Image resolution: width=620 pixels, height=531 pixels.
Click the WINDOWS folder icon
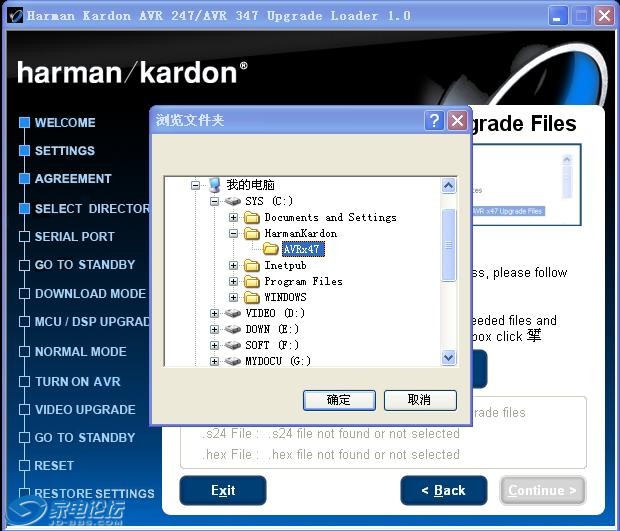pos(252,297)
